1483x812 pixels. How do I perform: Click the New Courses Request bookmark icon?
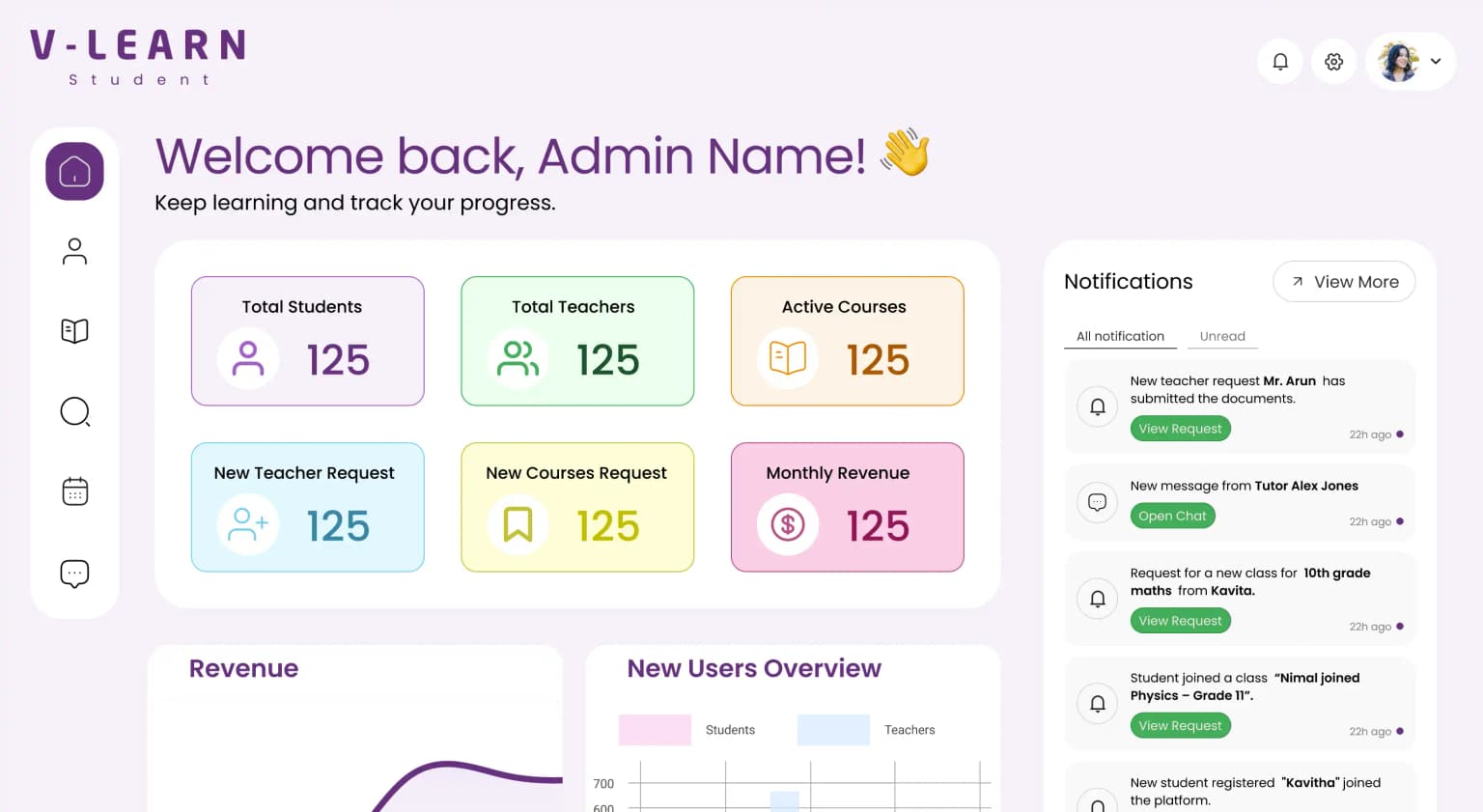518,525
